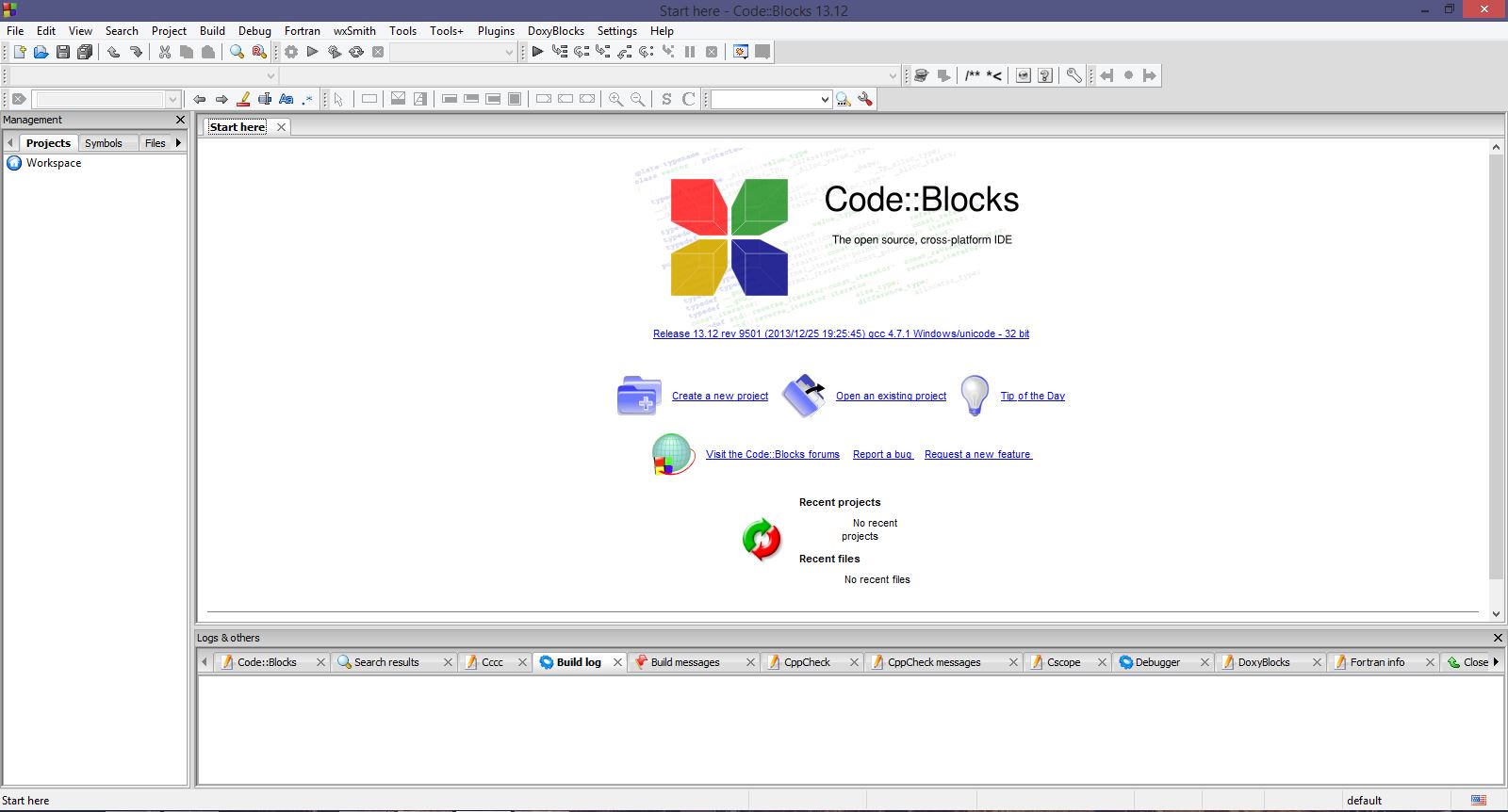Click Report a bug link
This screenshot has width=1508, height=812.
(x=883, y=454)
